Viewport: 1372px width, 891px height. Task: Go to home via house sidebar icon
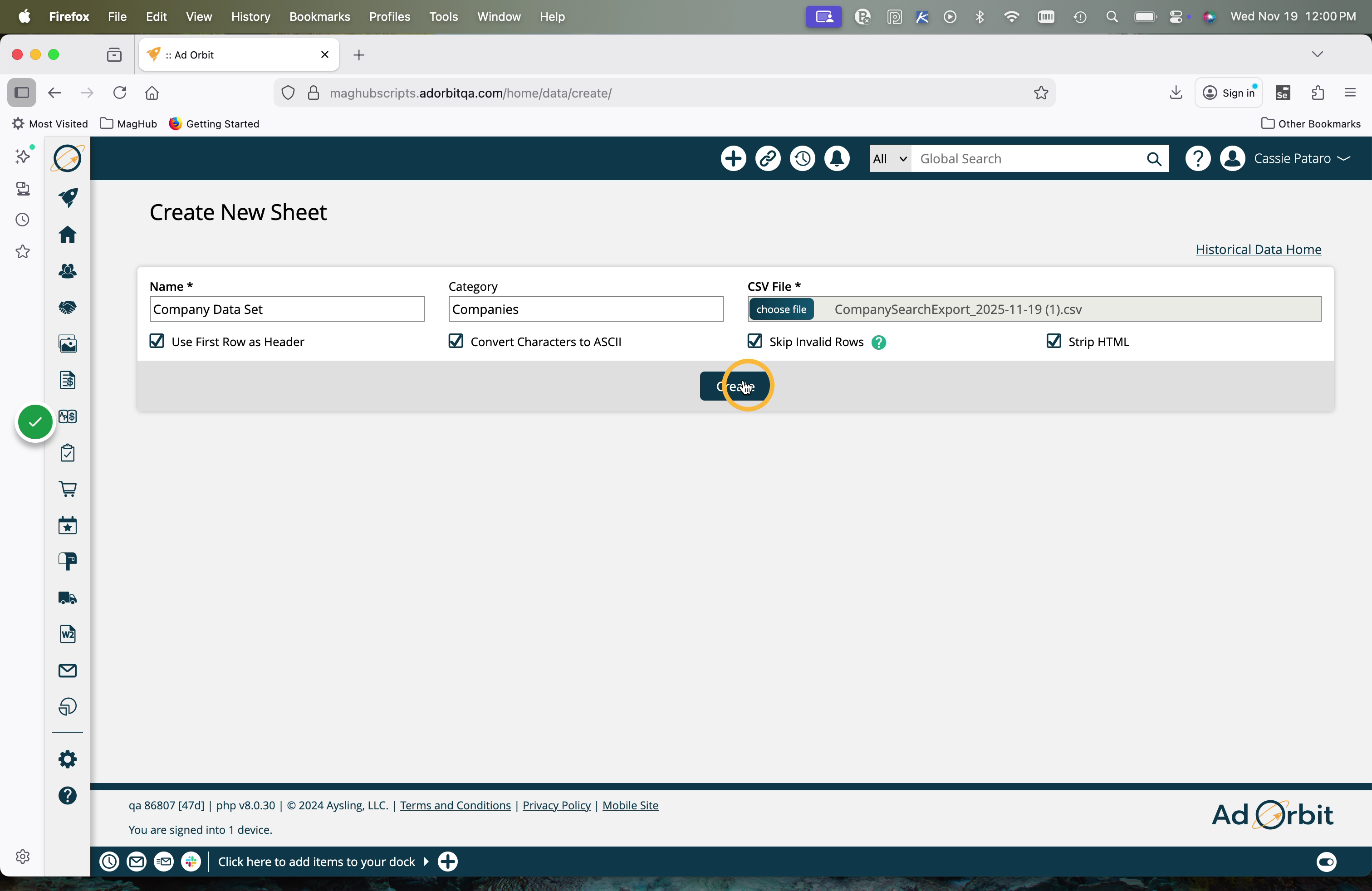(x=68, y=235)
